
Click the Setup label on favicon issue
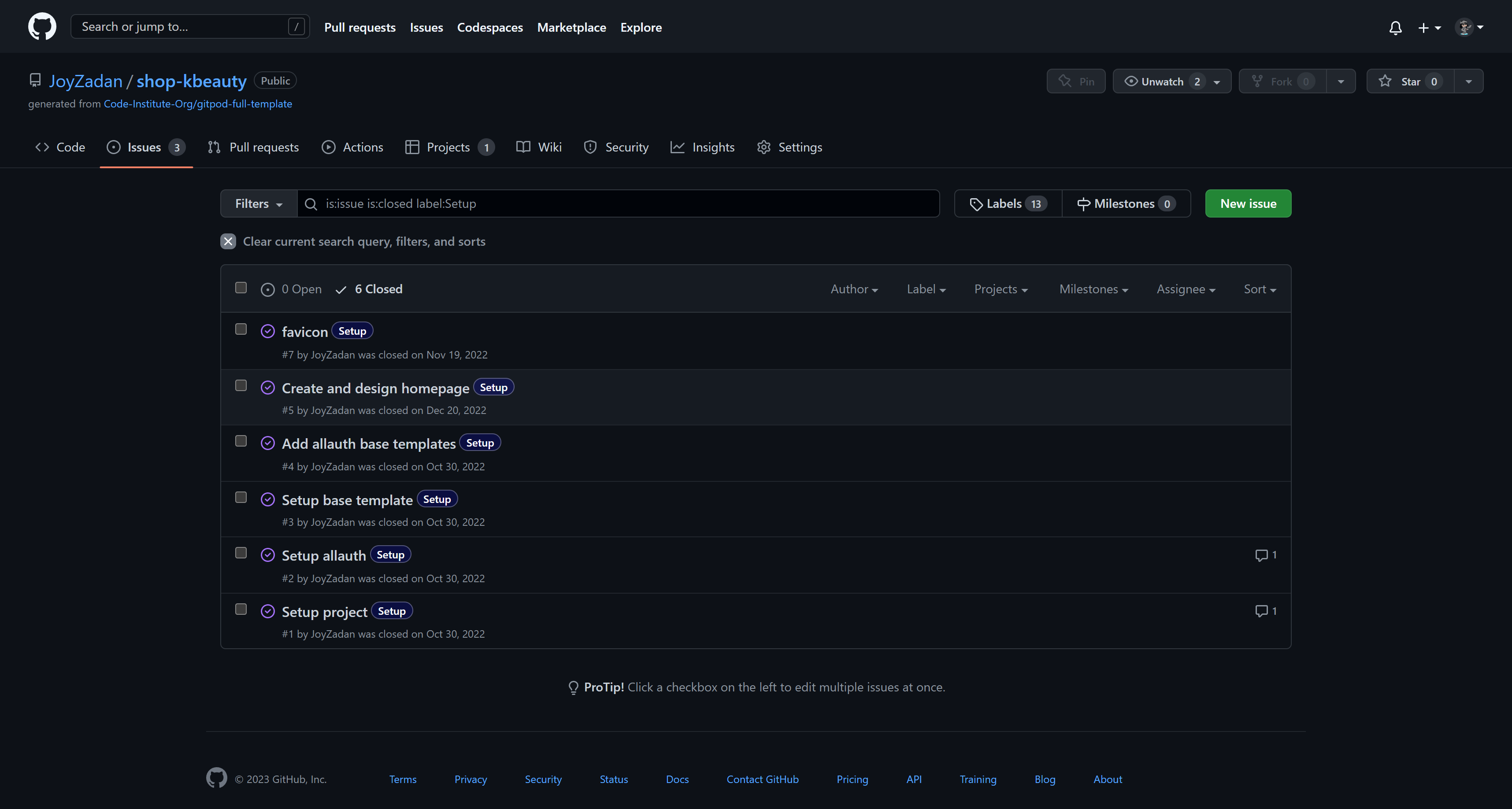352,331
